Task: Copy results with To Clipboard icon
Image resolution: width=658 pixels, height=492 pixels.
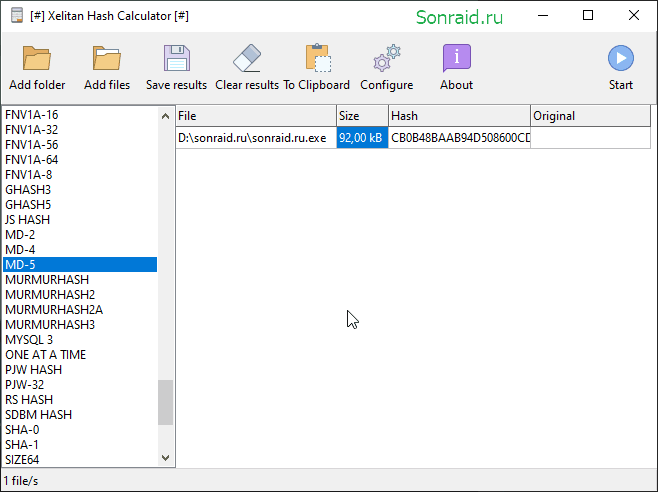Action: [318, 58]
